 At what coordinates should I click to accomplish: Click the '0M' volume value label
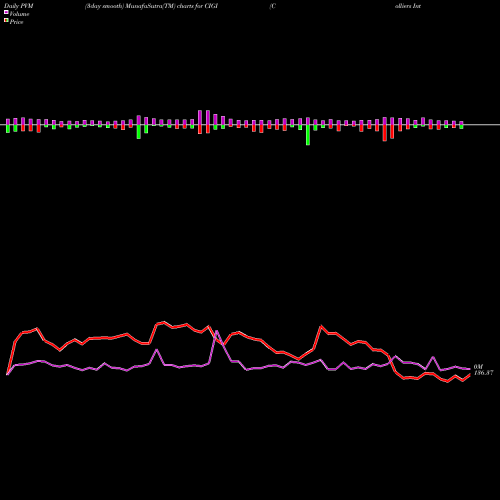(x=478, y=367)
